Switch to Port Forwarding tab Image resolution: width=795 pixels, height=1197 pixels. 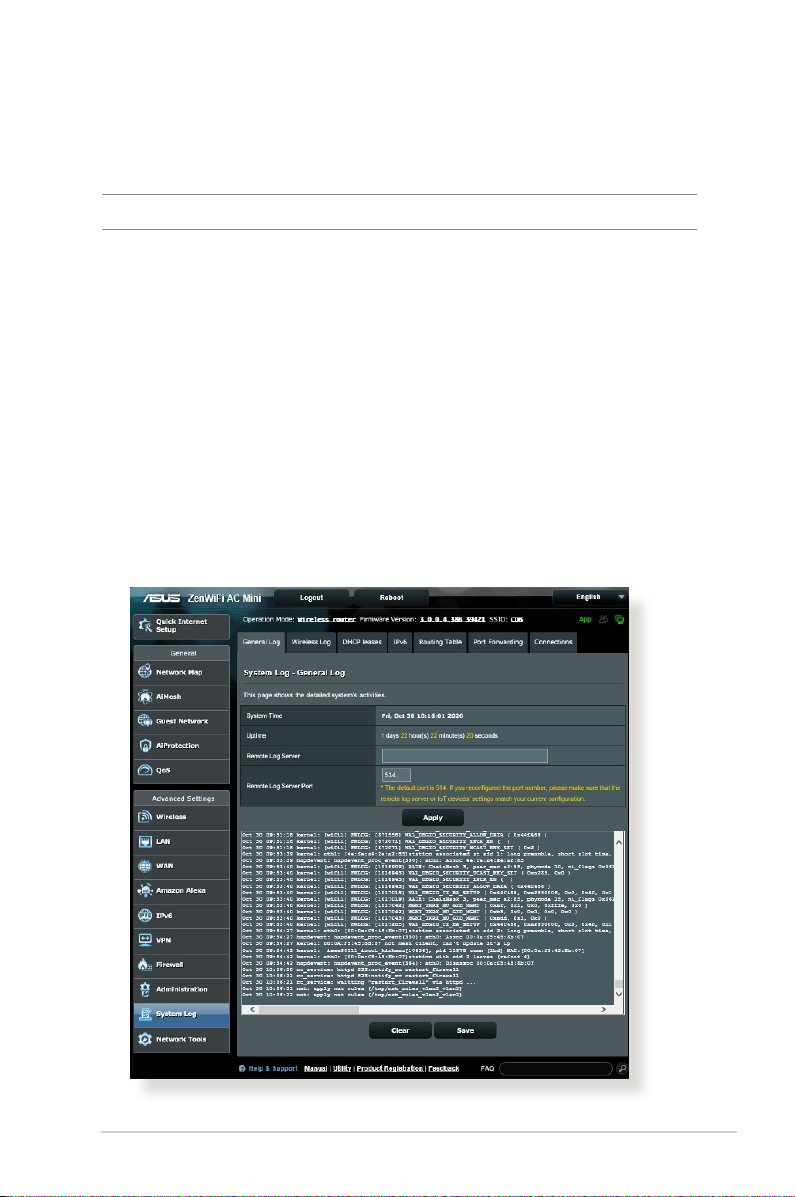(498, 642)
